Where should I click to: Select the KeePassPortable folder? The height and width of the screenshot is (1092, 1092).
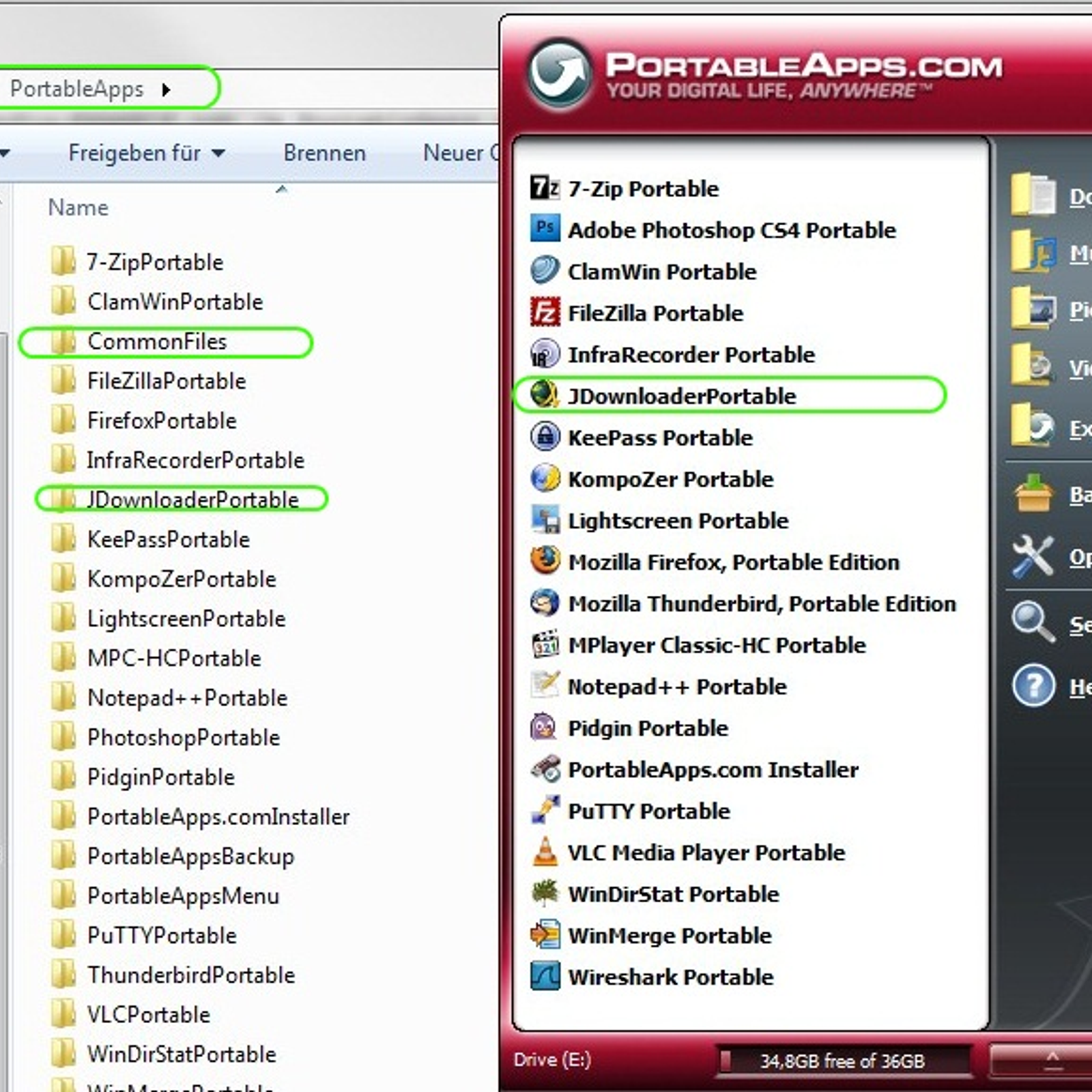150,539
